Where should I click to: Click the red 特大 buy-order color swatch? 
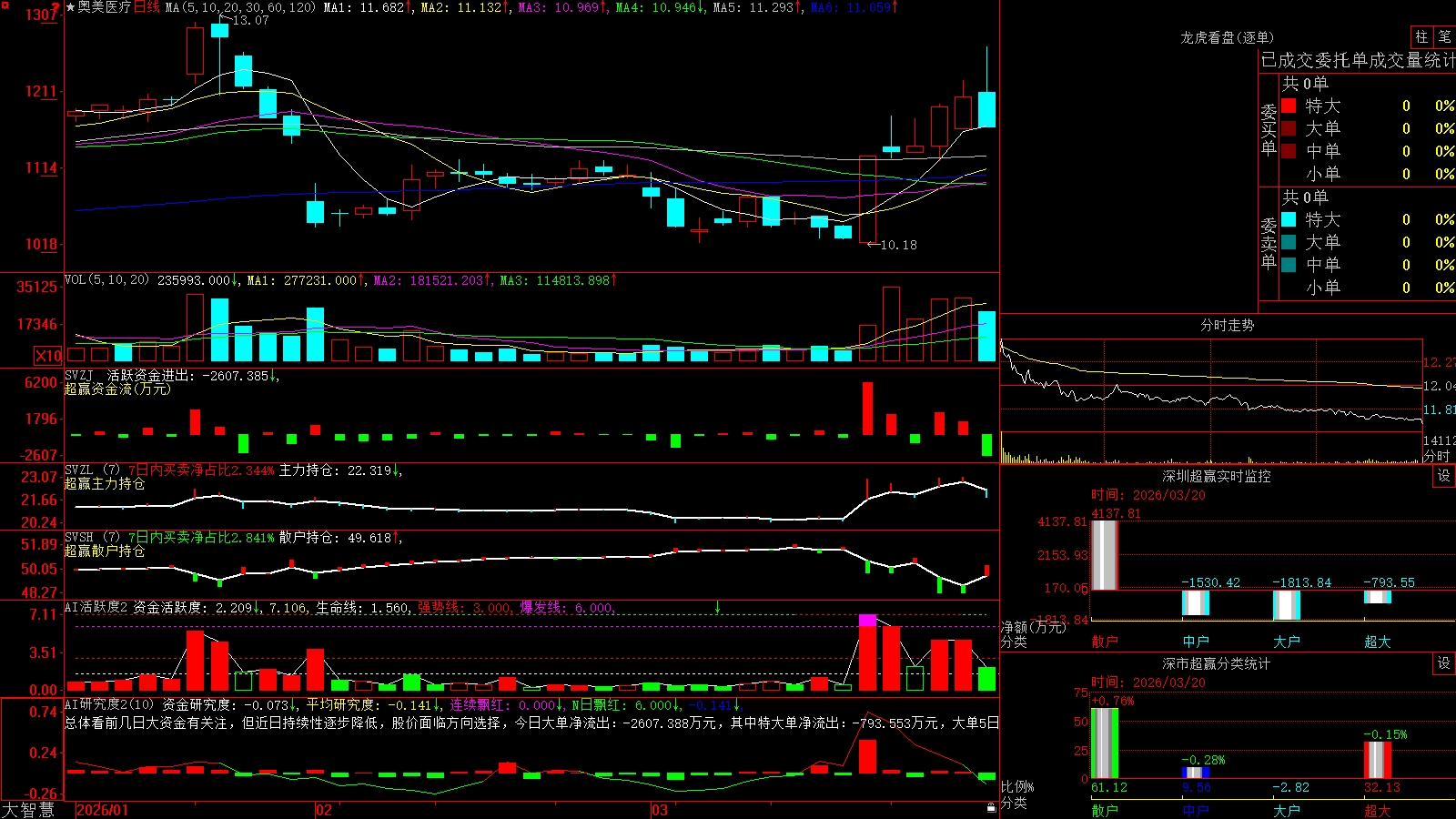(1289, 106)
